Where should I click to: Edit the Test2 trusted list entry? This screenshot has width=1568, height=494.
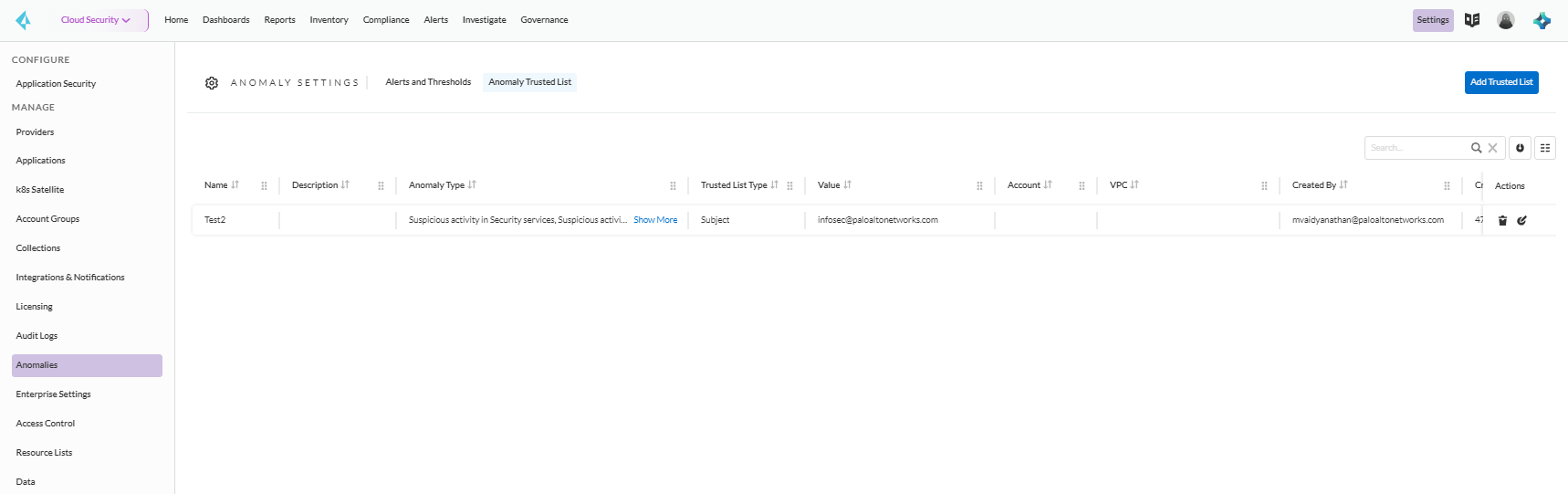point(1522,220)
